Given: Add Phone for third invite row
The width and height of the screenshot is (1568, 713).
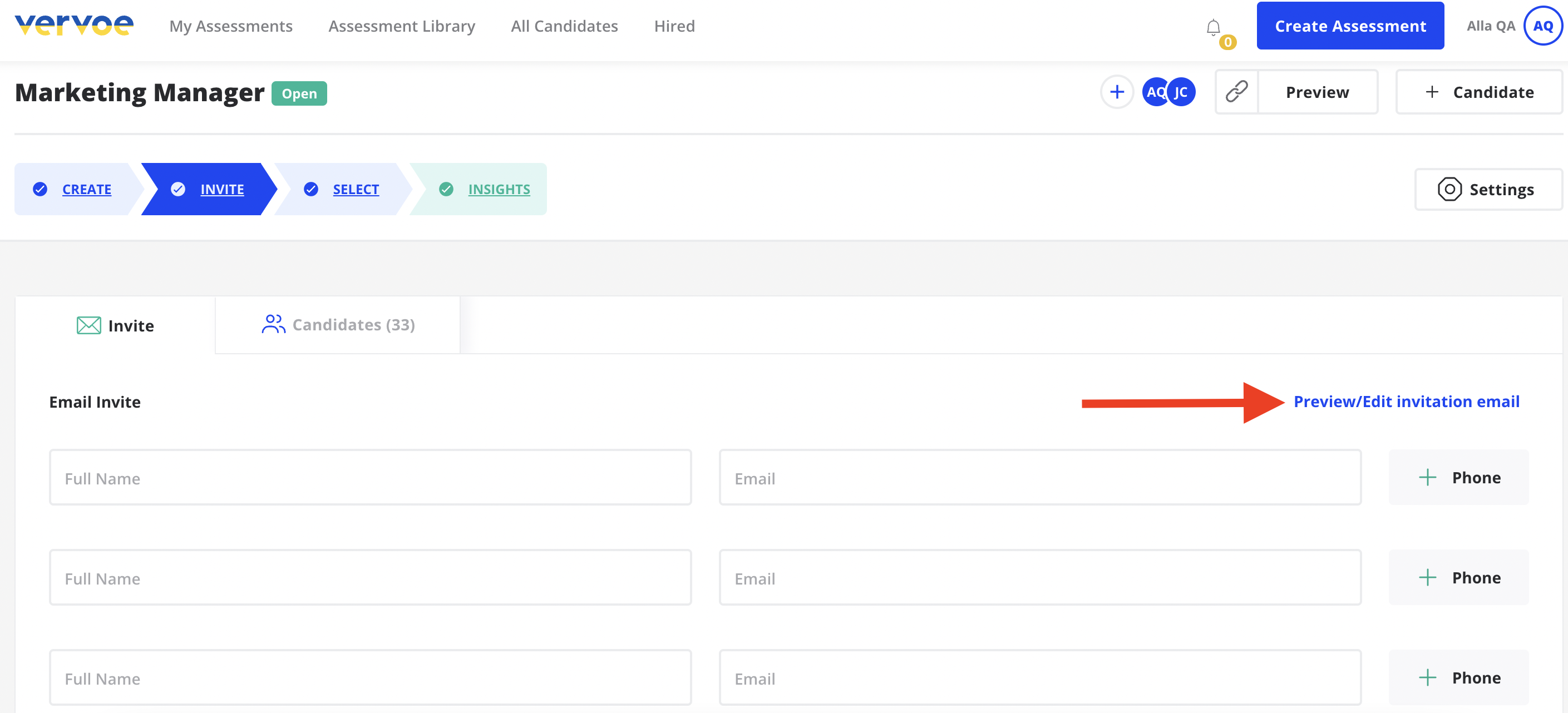Looking at the screenshot, I should [1458, 678].
